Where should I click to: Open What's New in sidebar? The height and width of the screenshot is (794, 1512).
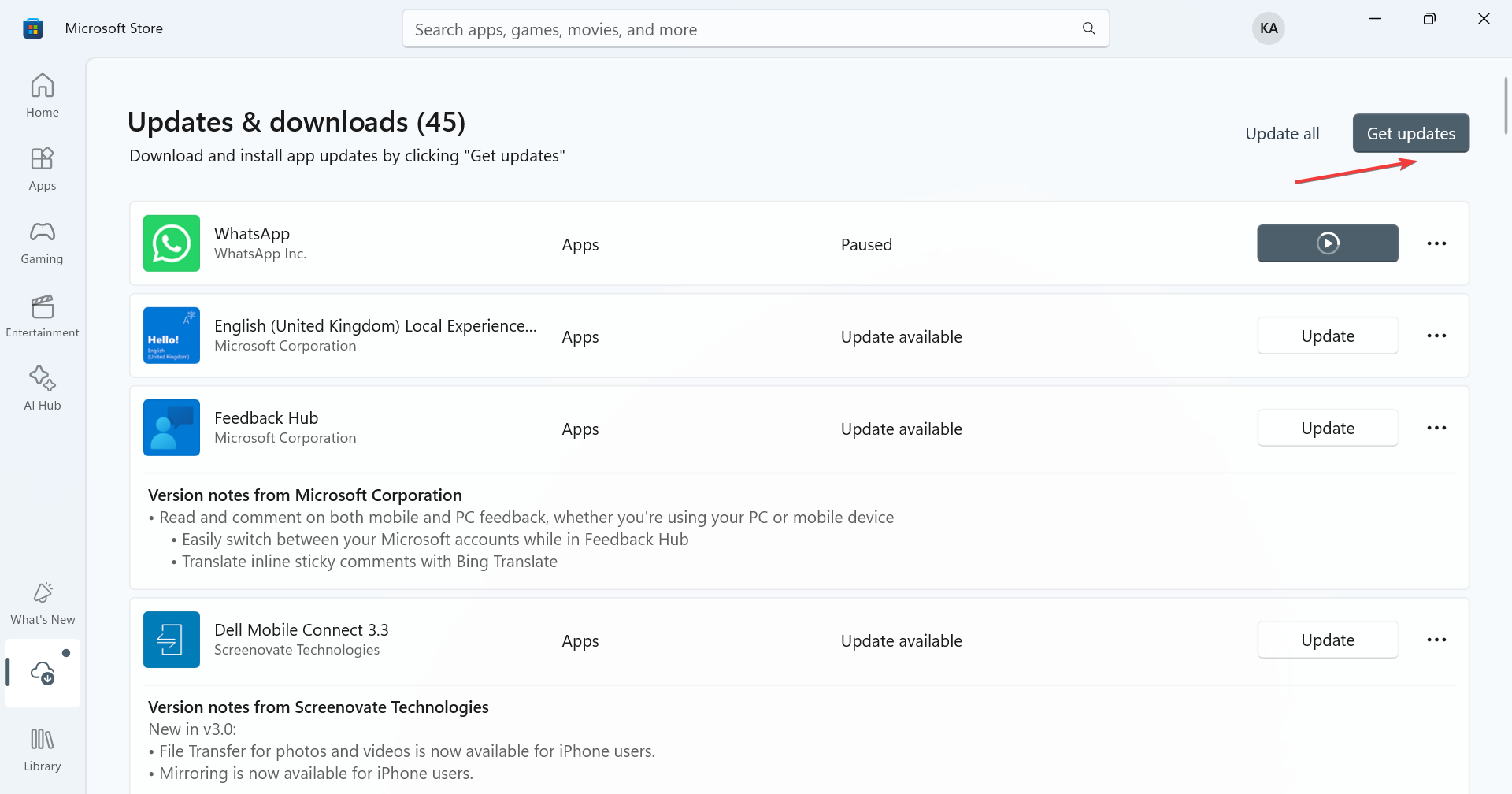point(43,603)
